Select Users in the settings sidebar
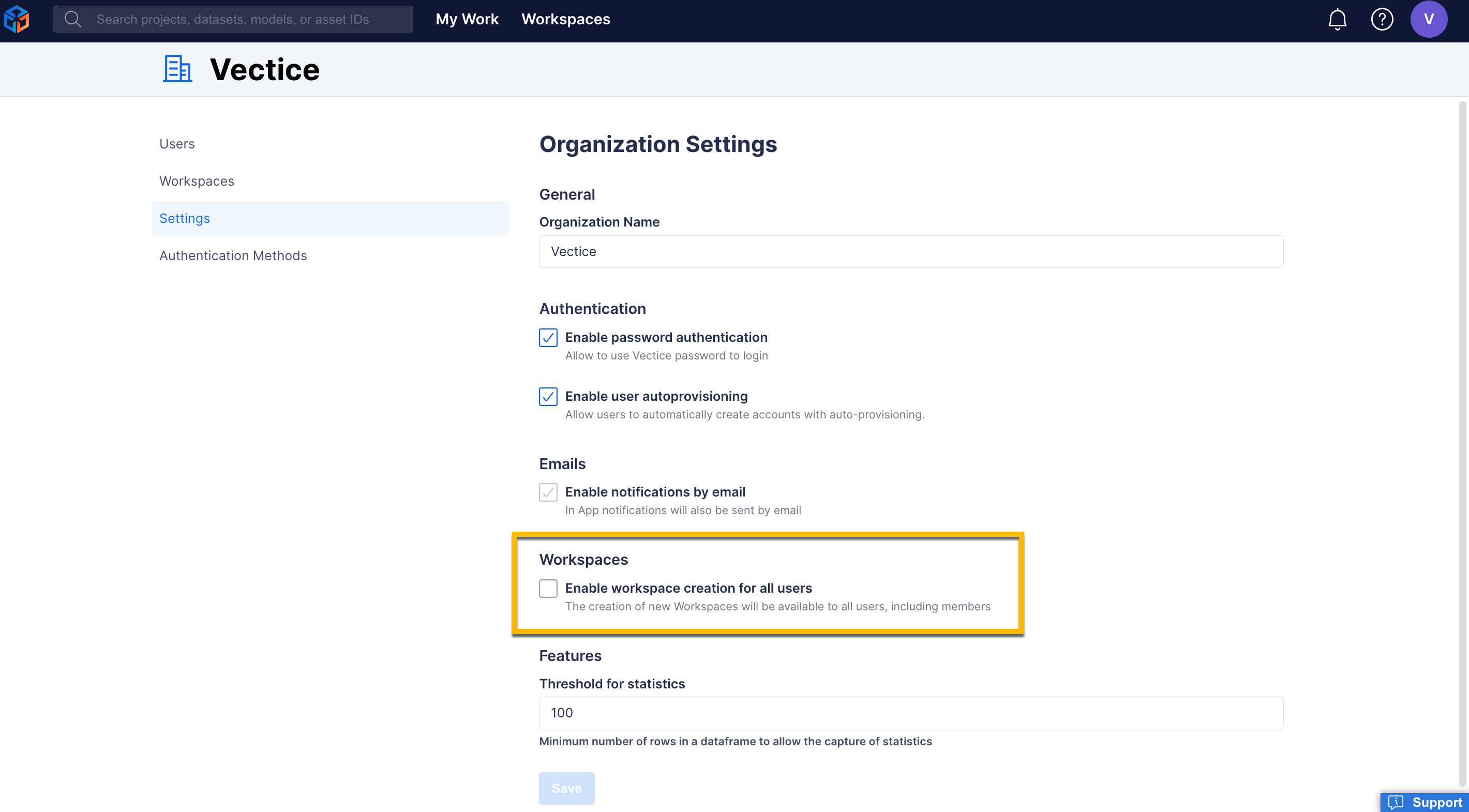Viewport: 1469px width, 812px height. tap(177, 143)
